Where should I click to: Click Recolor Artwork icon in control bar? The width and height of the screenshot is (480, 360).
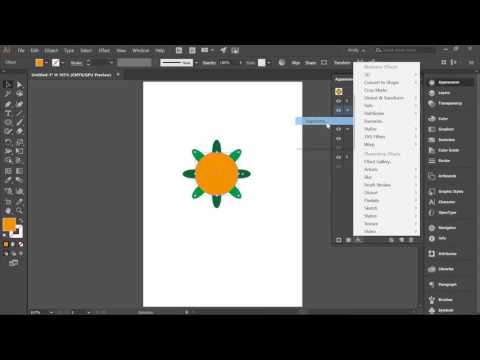click(x=282, y=62)
